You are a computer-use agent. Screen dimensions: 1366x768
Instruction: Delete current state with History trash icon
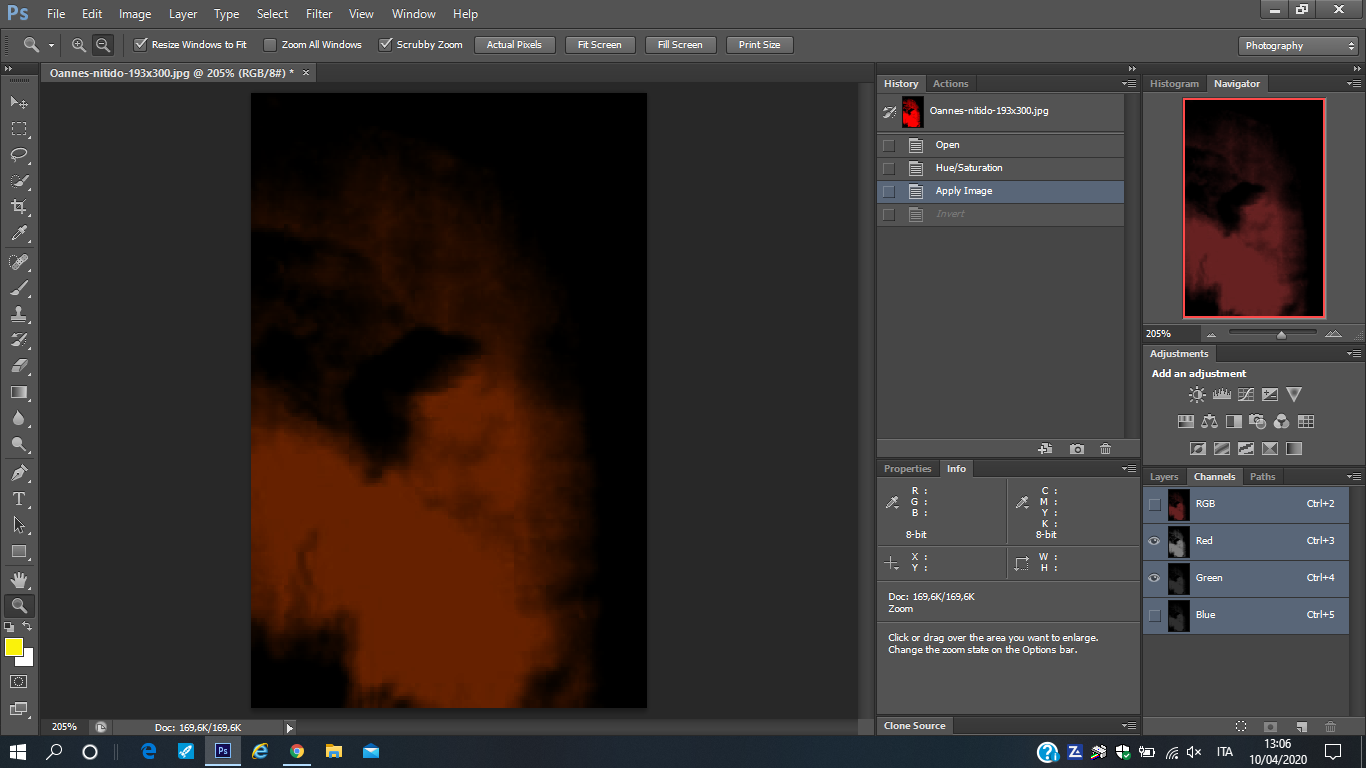tap(1105, 449)
